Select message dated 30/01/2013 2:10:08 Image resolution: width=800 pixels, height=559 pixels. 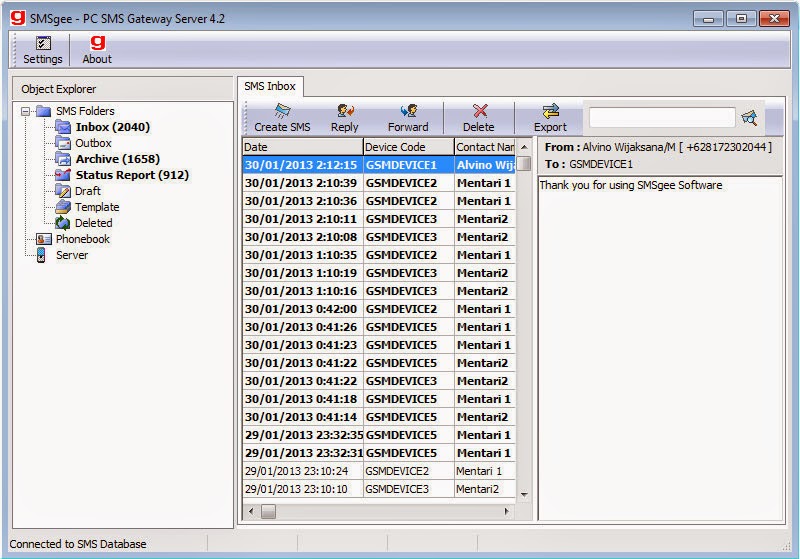coord(379,237)
